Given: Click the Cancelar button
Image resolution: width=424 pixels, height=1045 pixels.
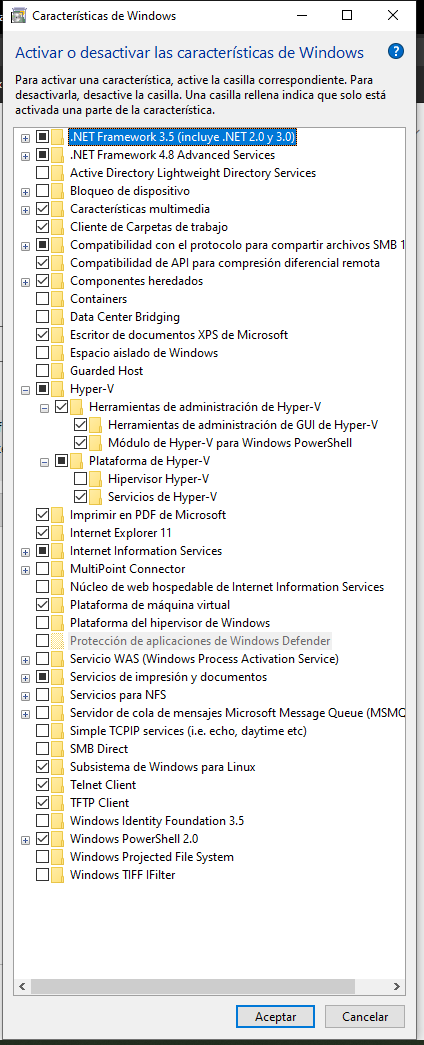Looking at the screenshot, I should pos(365,1016).
